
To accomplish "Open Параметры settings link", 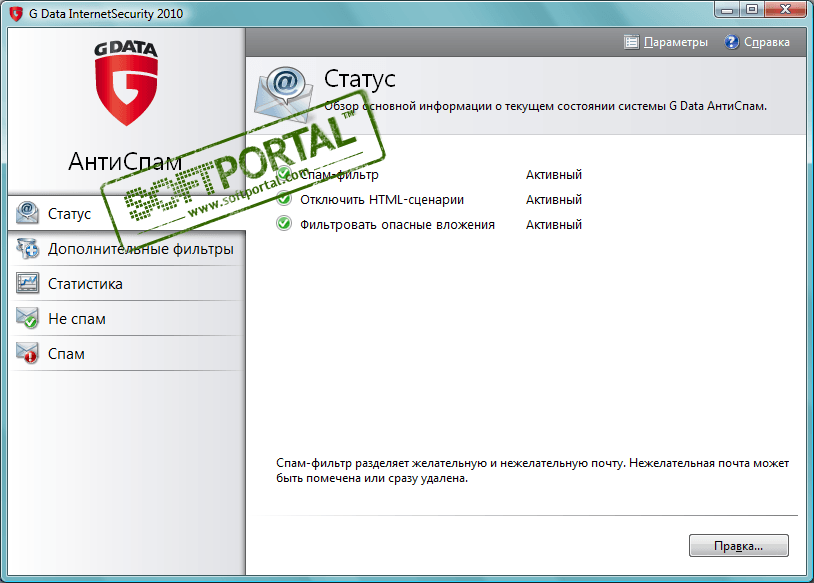I will pos(666,42).
